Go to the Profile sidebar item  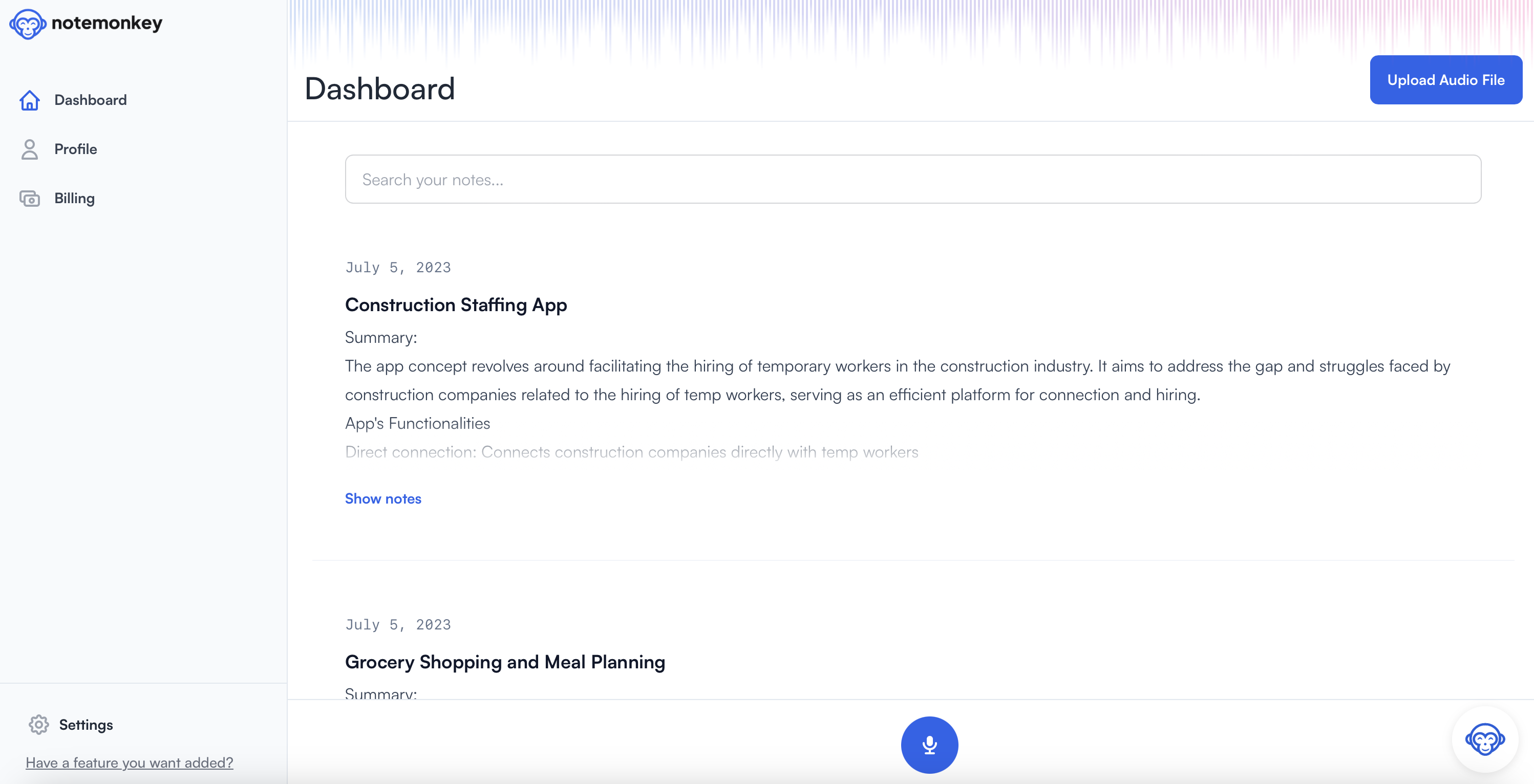[76, 149]
